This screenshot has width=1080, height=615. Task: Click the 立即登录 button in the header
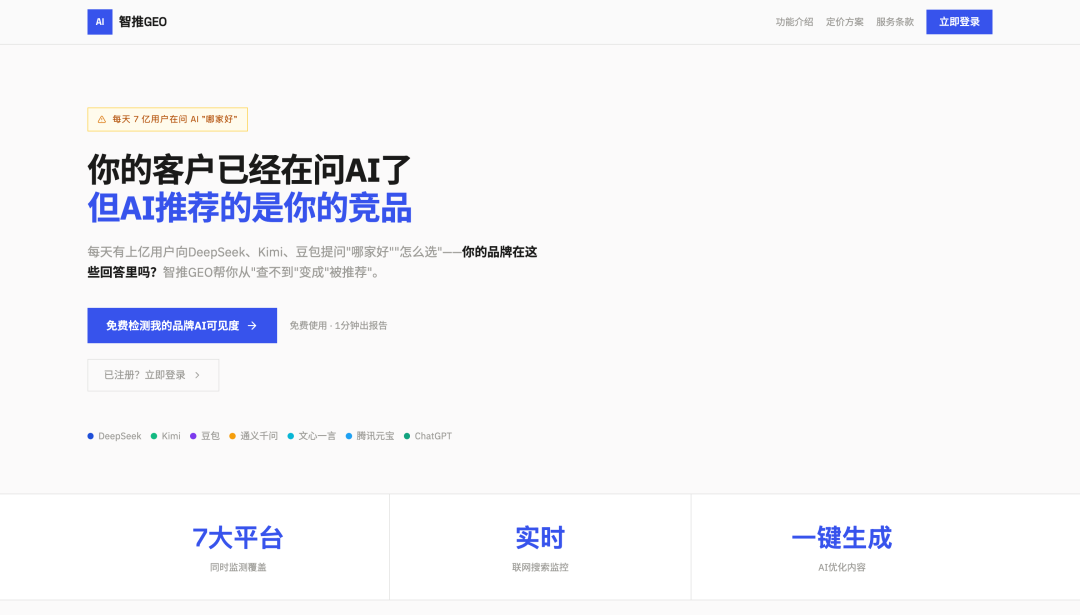(959, 22)
